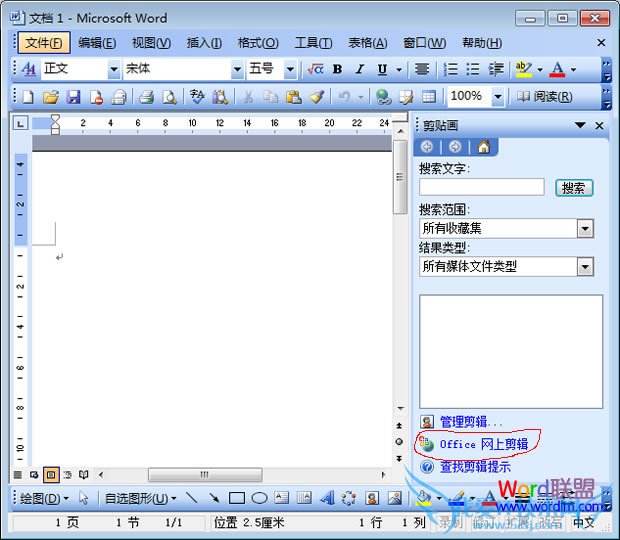Click the Undo arrow icon

tap(344, 96)
